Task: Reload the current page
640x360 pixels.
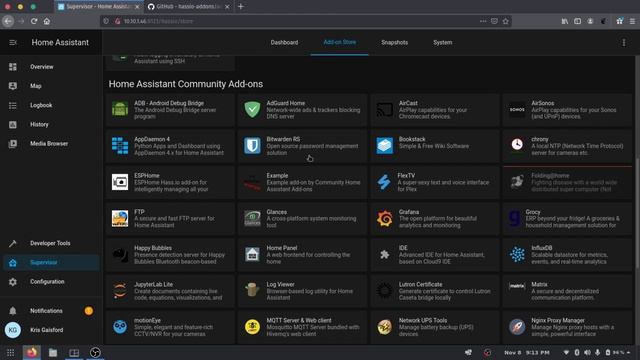Action: click(34, 21)
